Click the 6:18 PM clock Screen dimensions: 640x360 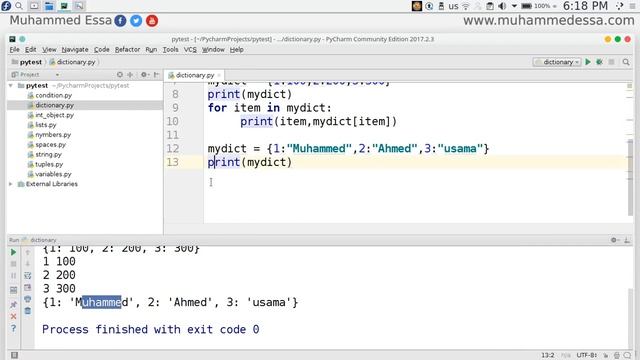tap(585, 6)
